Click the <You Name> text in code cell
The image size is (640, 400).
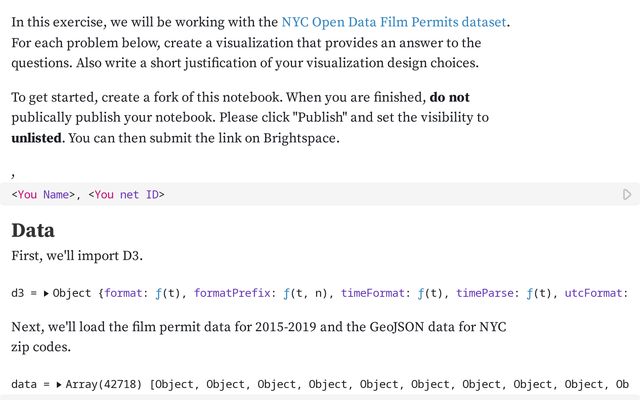[x=43, y=195]
